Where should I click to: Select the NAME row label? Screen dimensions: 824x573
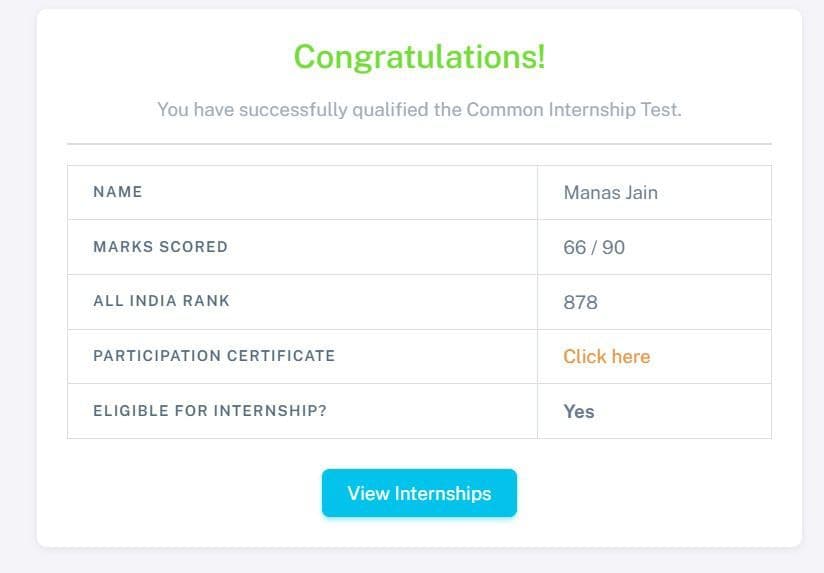(118, 192)
